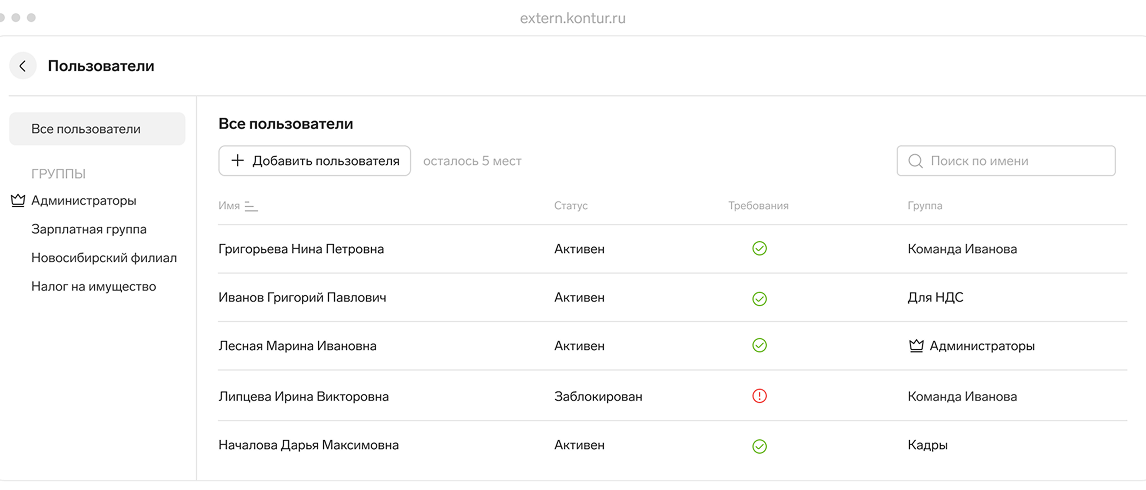Click red warning icon for Липцева Ирина Викторовна
1146x490 pixels.
tap(759, 397)
